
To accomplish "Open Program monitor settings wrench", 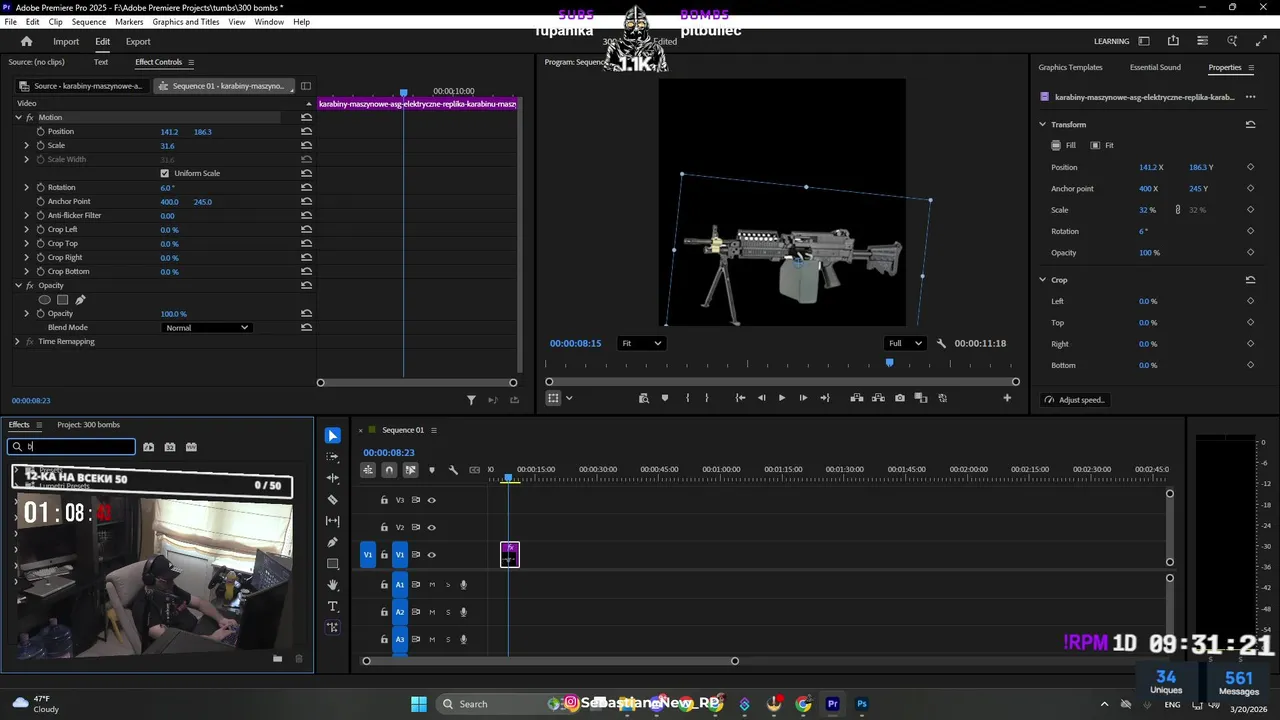I will (942, 343).
